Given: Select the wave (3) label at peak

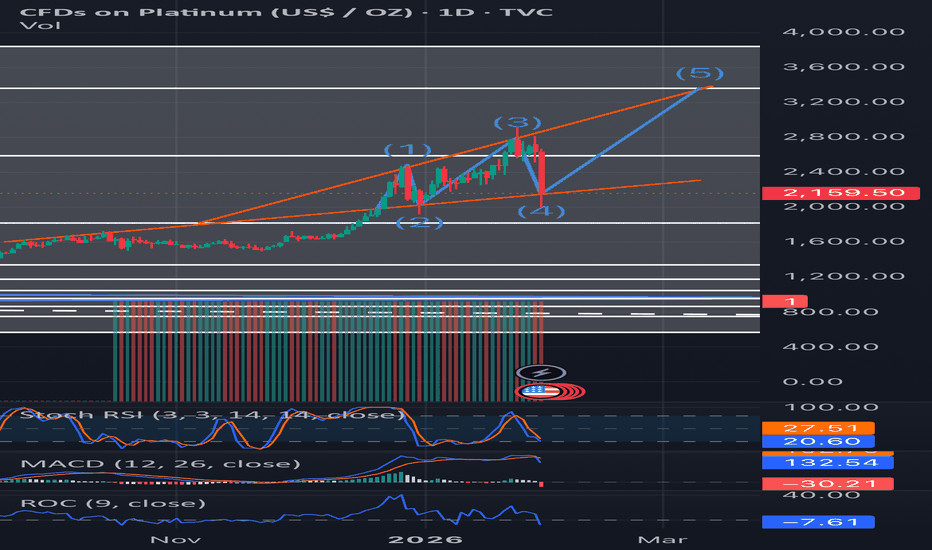Looking at the screenshot, I should coord(518,122).
